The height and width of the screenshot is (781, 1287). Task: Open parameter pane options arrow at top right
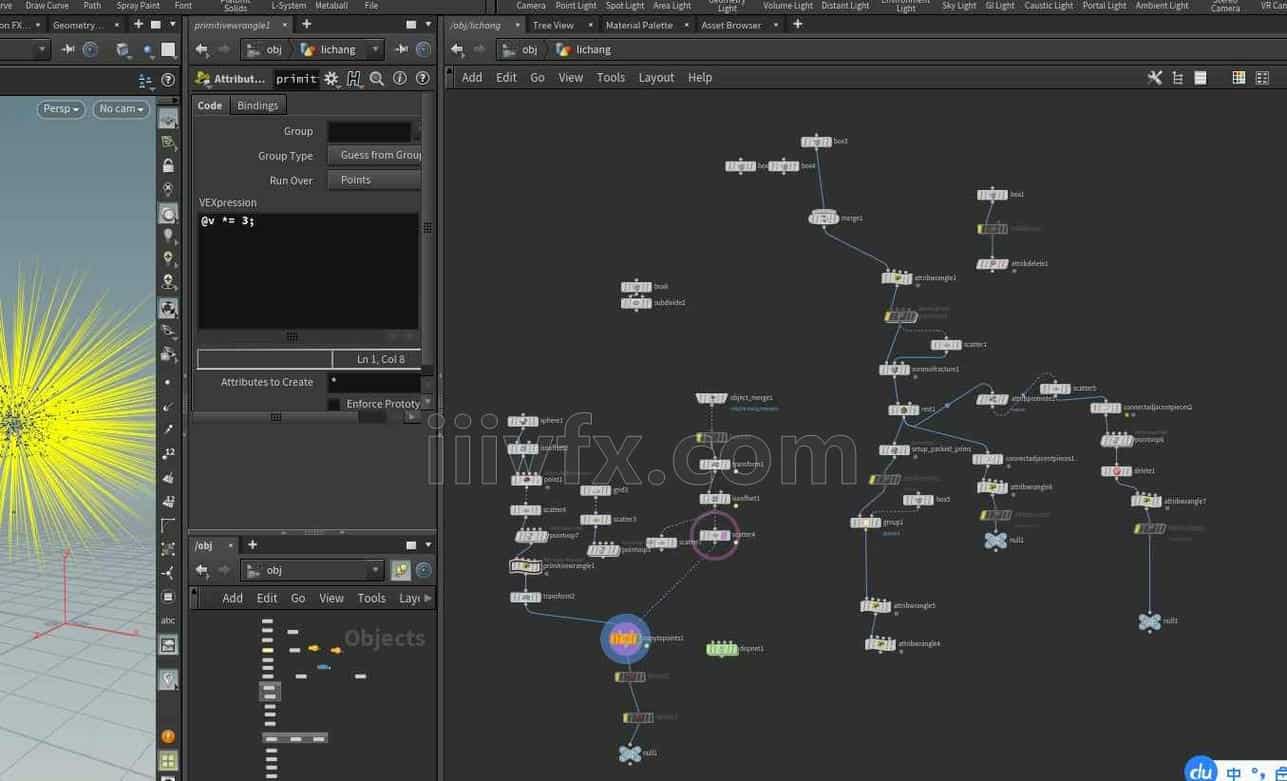pyautogui.click(x=429, y=24)
